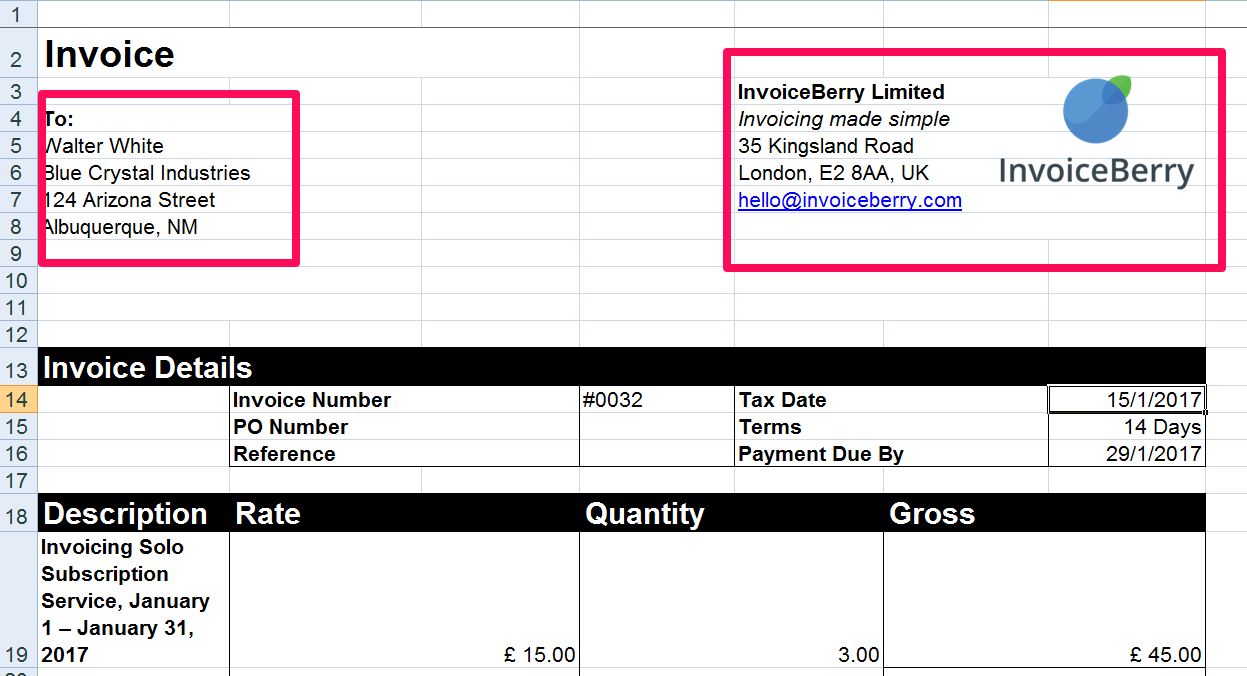Select the 'Albuquerque, NM' cell
Viewport: 1247px width, 676px height.
[134, 227]
